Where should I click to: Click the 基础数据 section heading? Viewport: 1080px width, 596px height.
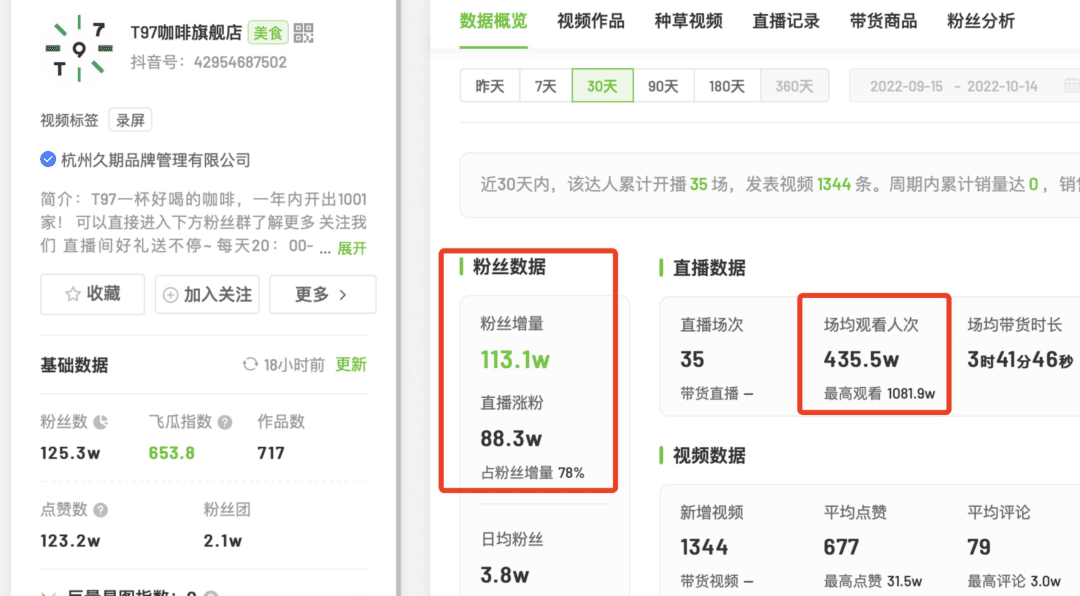pos(74,365)
